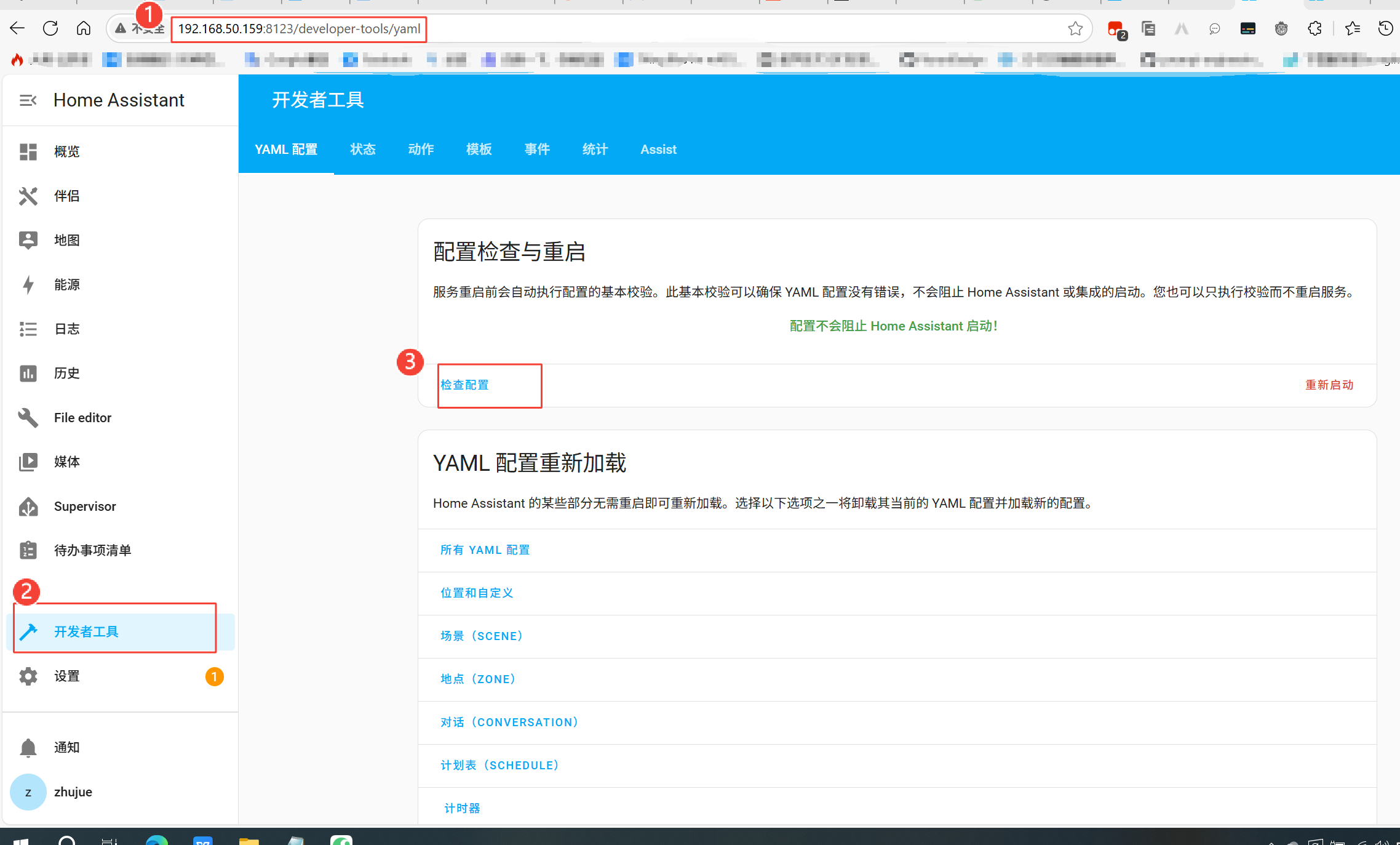Click the not-secure warning icon
Screen dimensions: 1400x845
tap(121, 28)
